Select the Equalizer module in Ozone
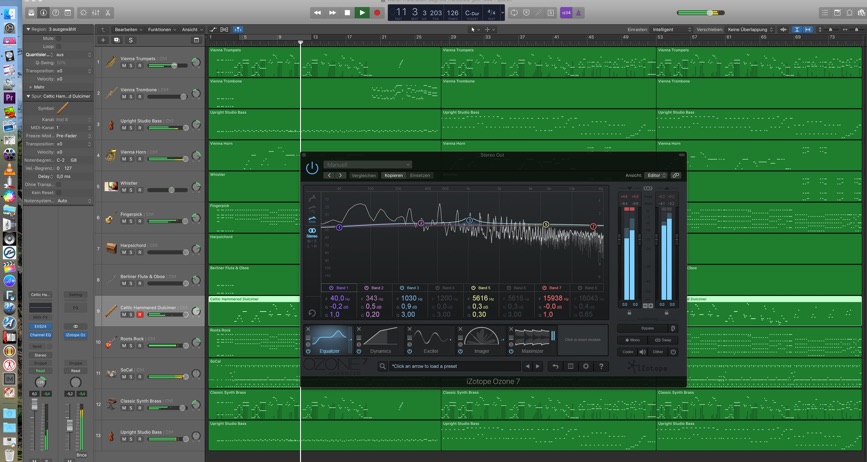Screen dimensions: 867x462 (x=330, y=340)
